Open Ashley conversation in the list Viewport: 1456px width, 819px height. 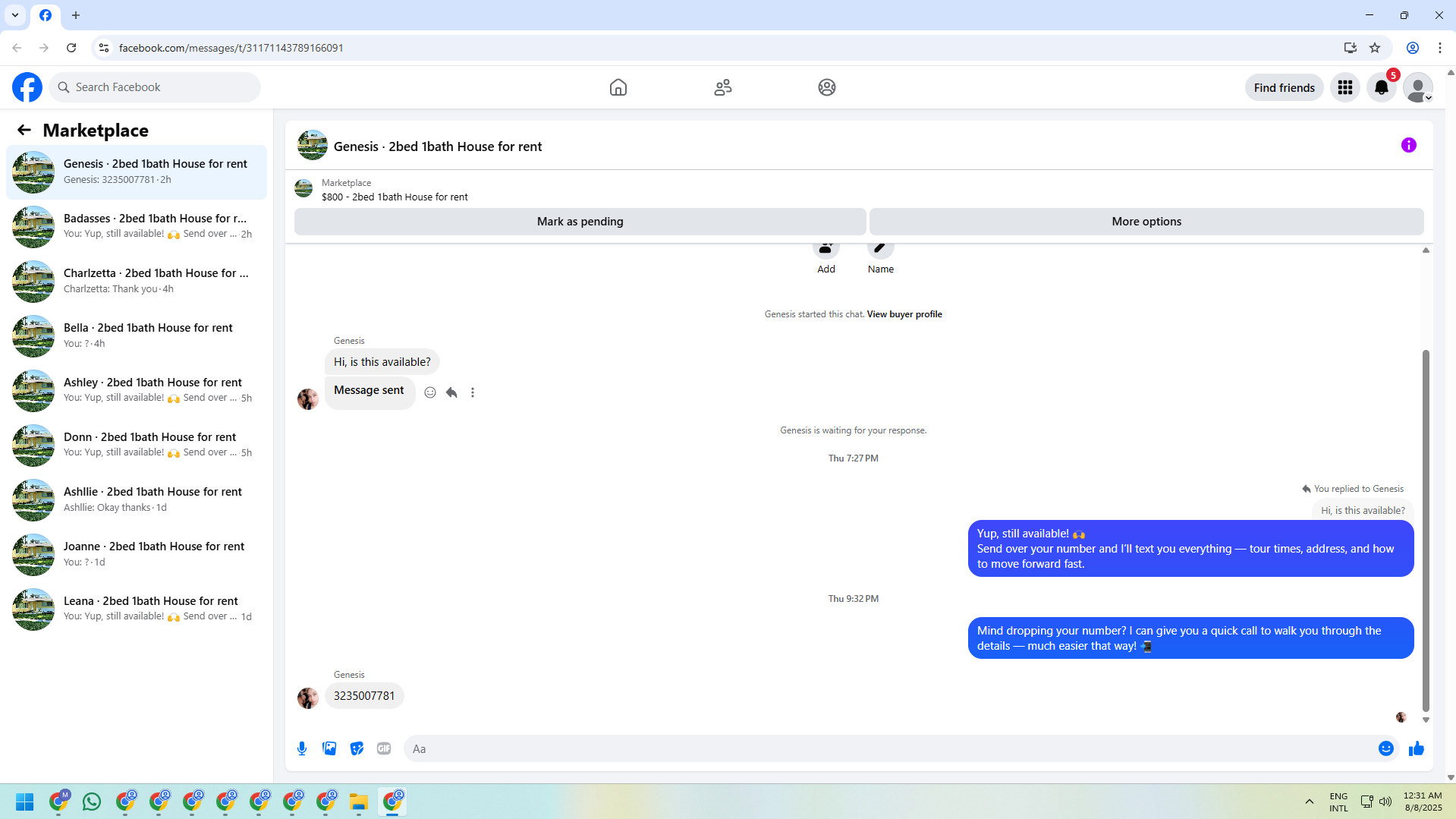137,391
